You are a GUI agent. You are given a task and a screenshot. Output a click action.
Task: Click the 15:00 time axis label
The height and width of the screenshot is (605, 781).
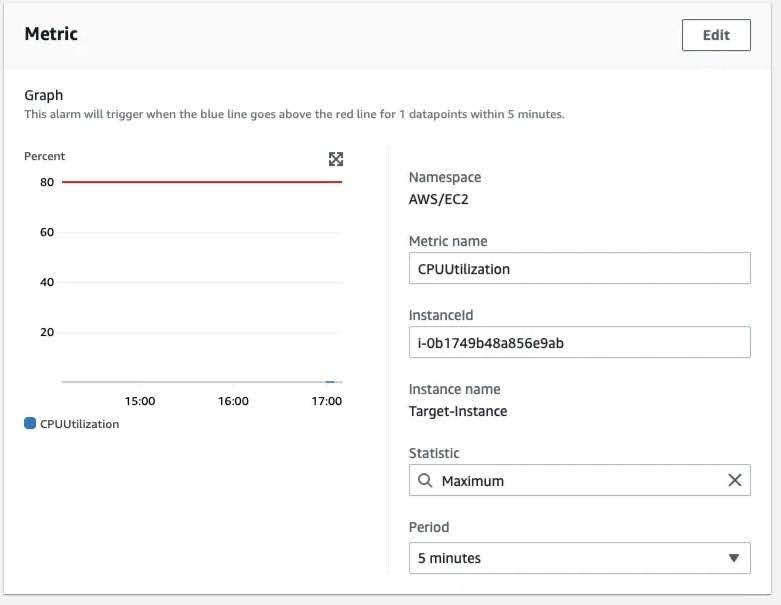140,401
